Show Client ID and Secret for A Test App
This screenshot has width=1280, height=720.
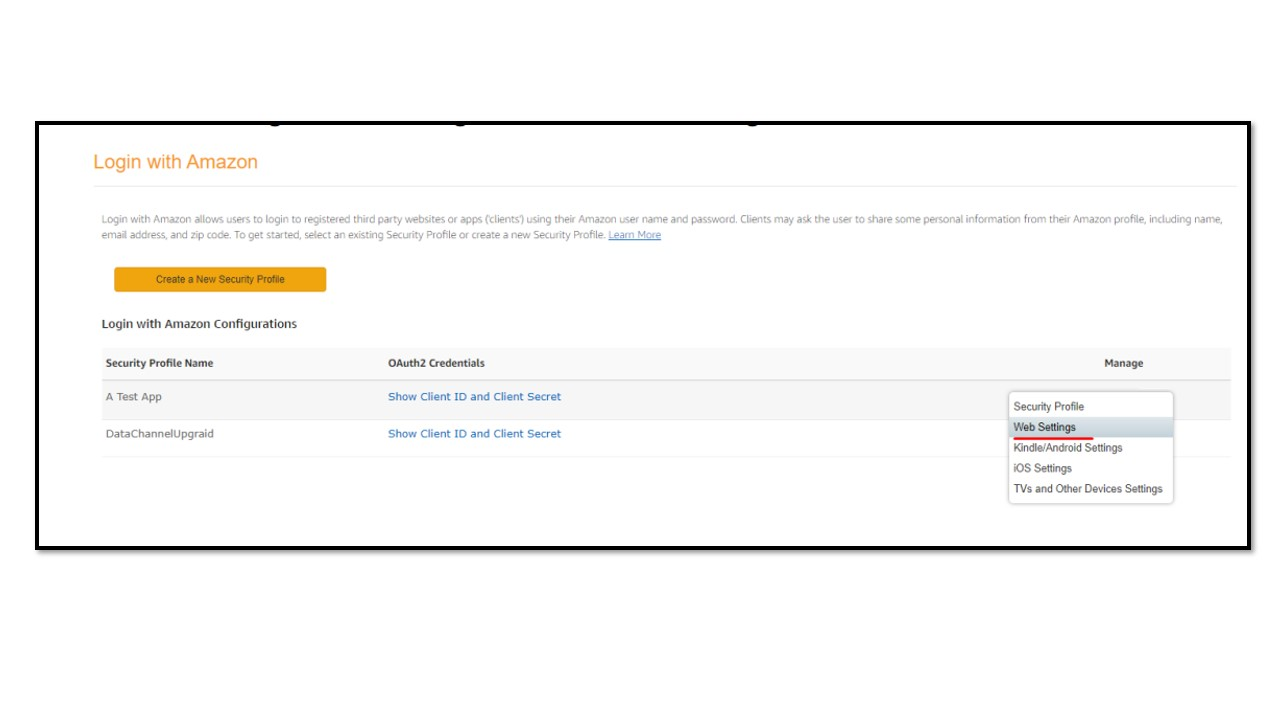click(474, 397)
